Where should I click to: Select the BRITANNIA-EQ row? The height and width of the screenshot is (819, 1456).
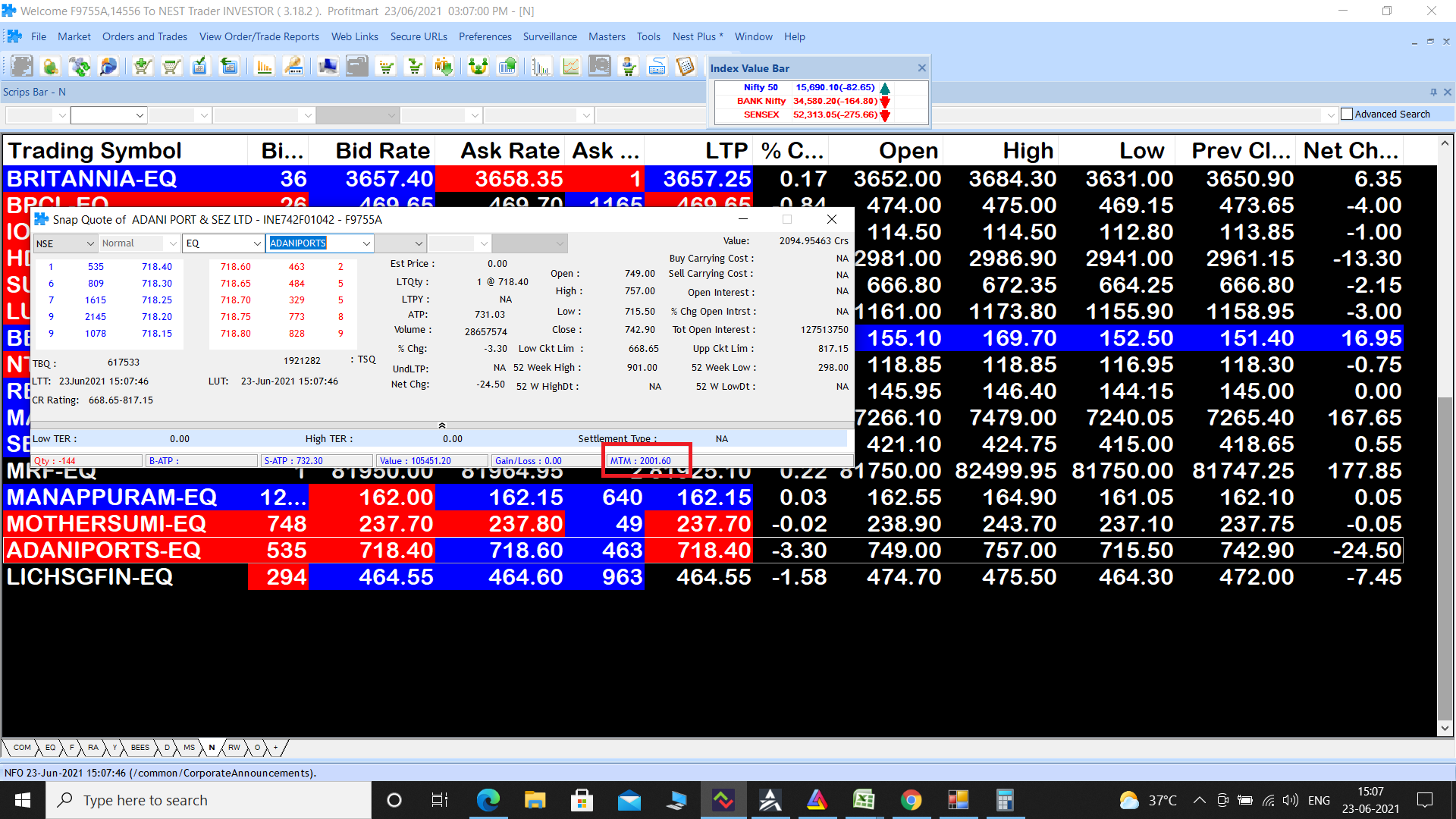pos(703,179)
